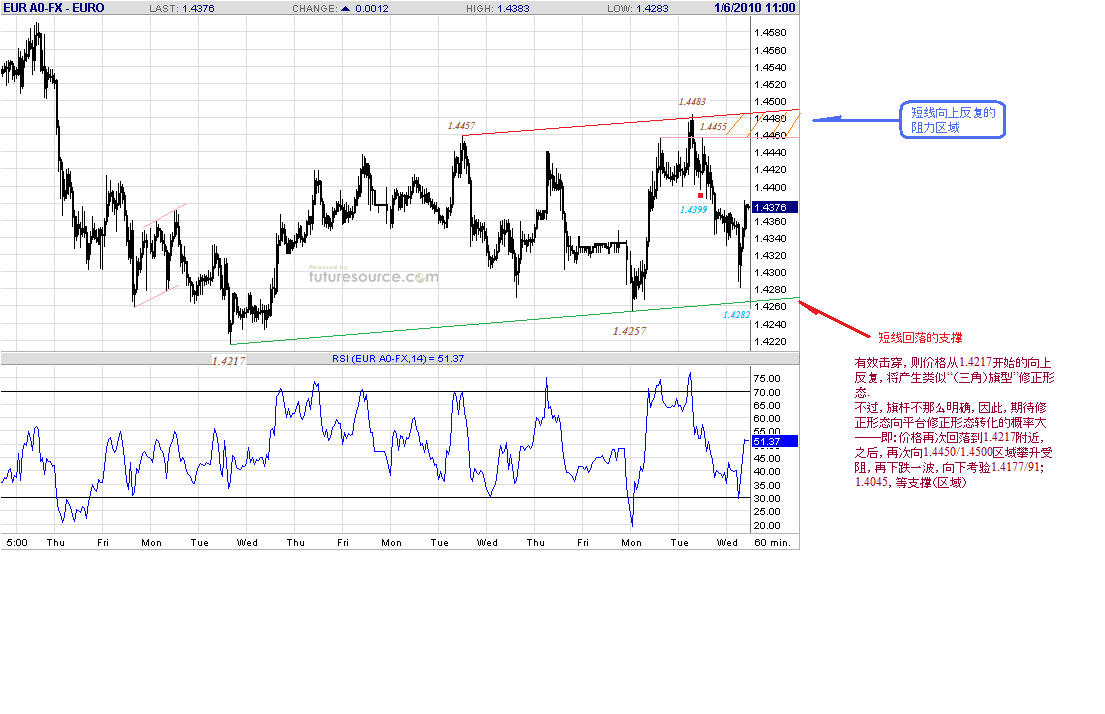Select the CHANGE 0.0012 value

coord(371,8)
